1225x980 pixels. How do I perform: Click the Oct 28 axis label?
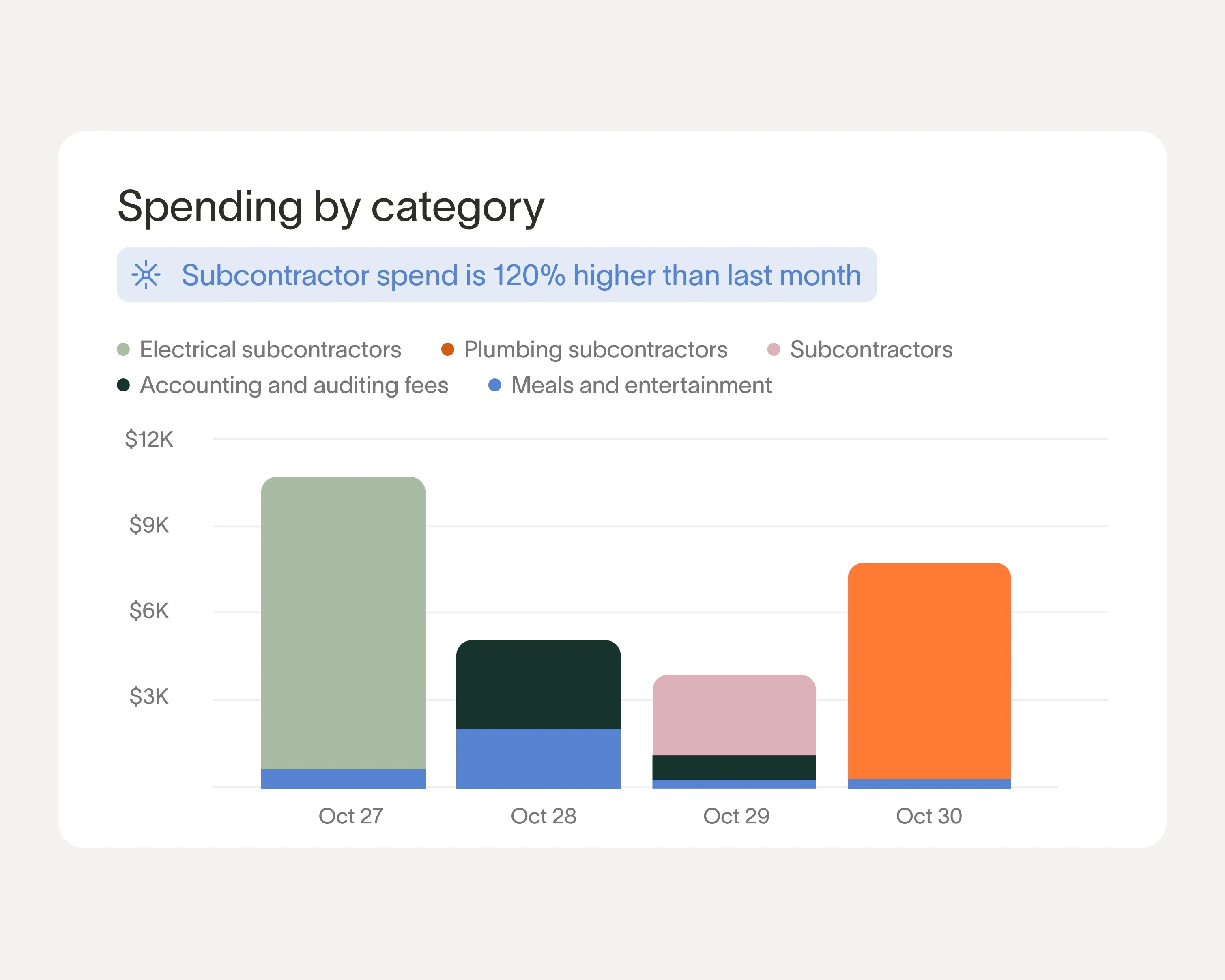pos(544,816)
